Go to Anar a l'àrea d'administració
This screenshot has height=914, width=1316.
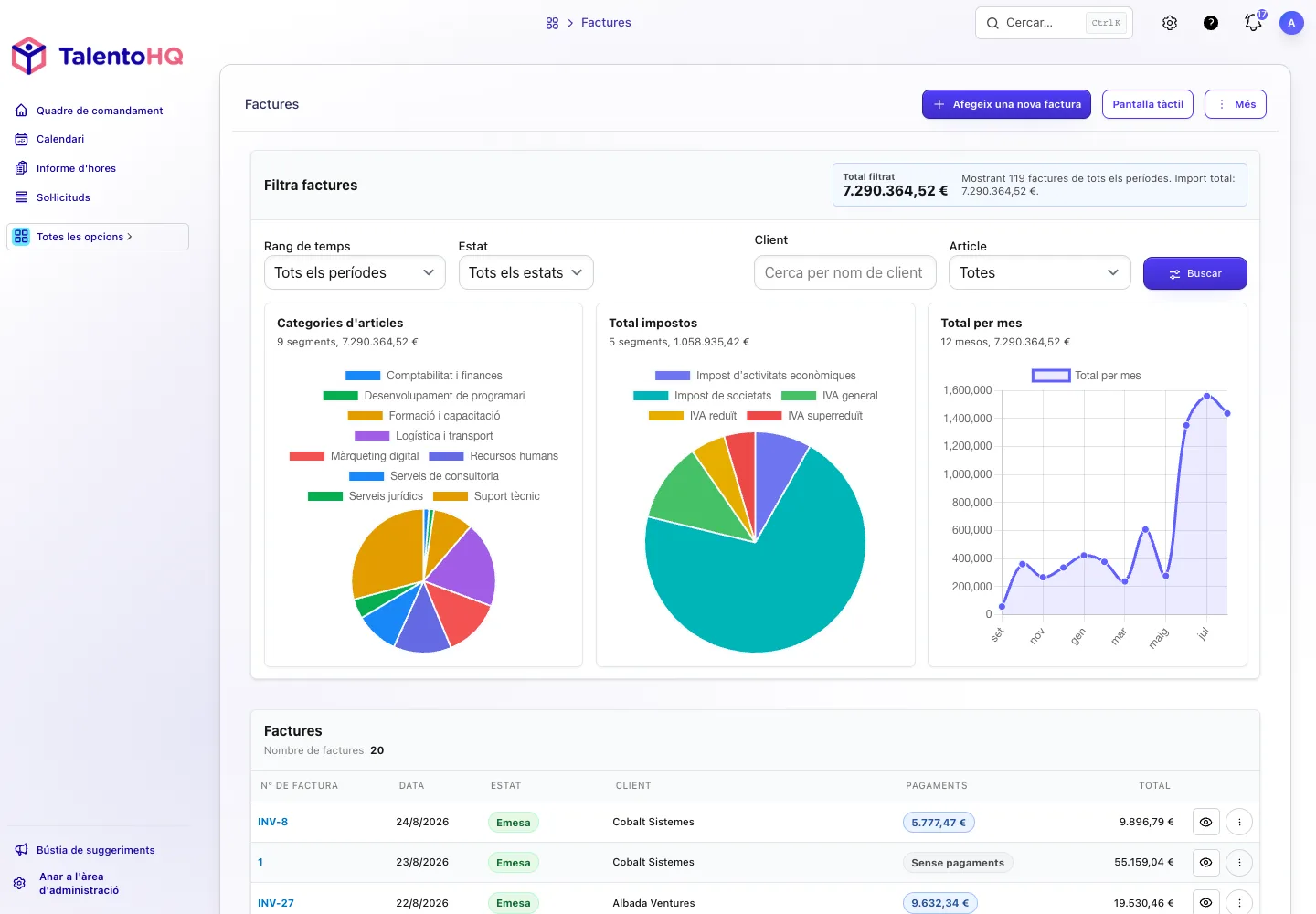click(79, 883)
